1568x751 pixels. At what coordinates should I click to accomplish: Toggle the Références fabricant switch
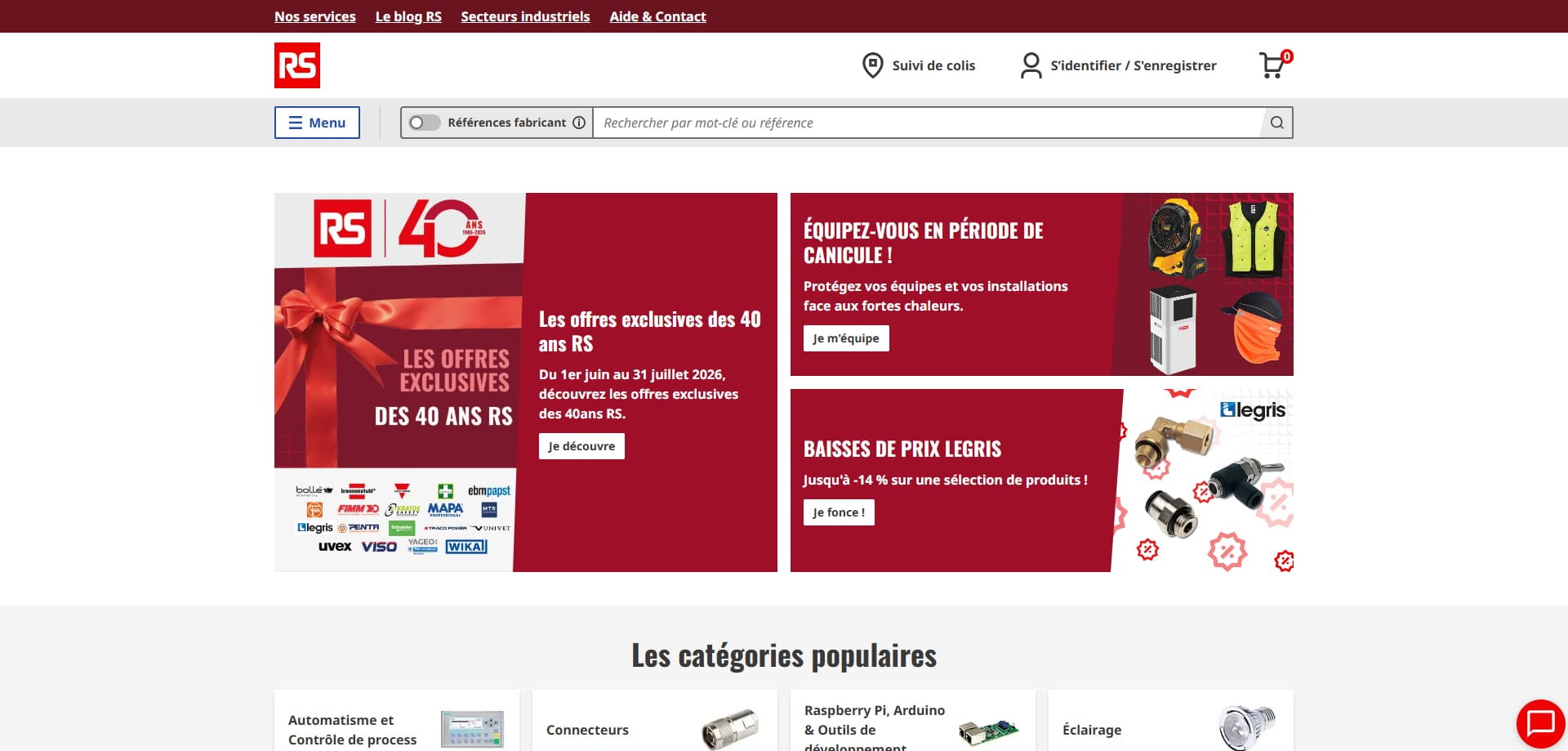tap(424, 123)
